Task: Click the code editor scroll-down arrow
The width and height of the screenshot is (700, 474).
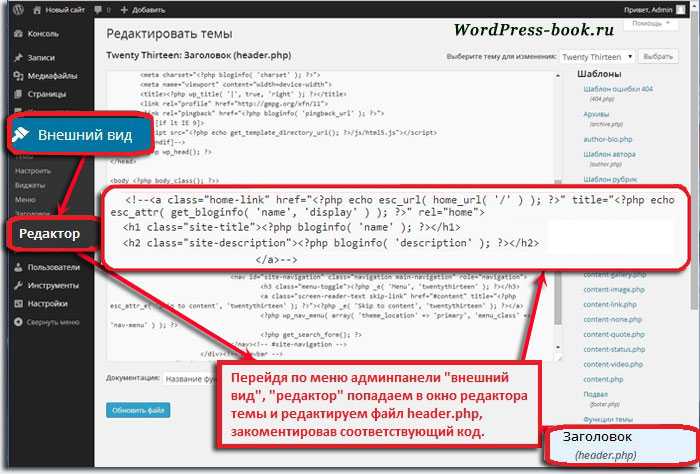Action: (558, 347)
